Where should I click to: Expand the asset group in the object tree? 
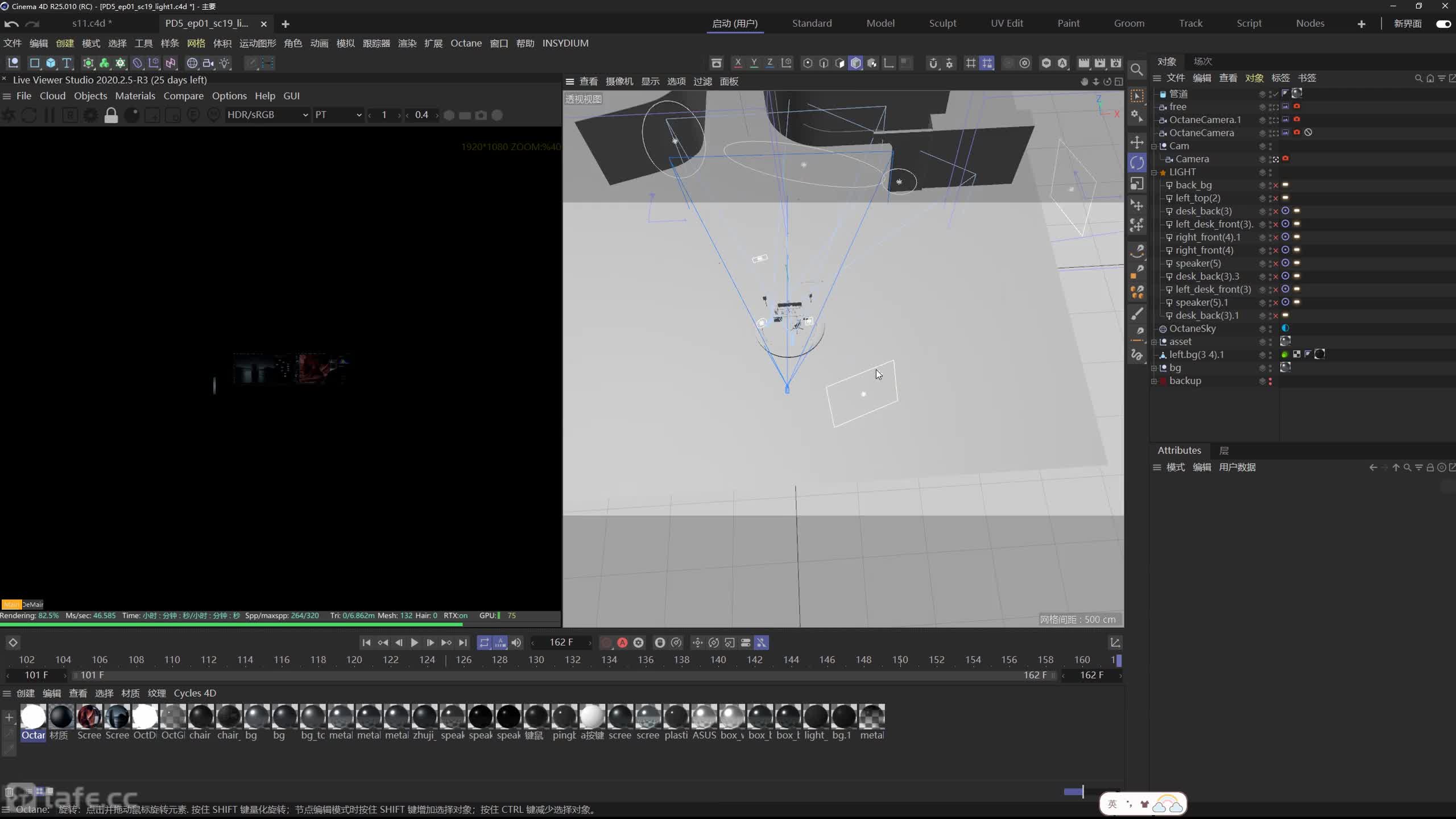coord(1154,342)
